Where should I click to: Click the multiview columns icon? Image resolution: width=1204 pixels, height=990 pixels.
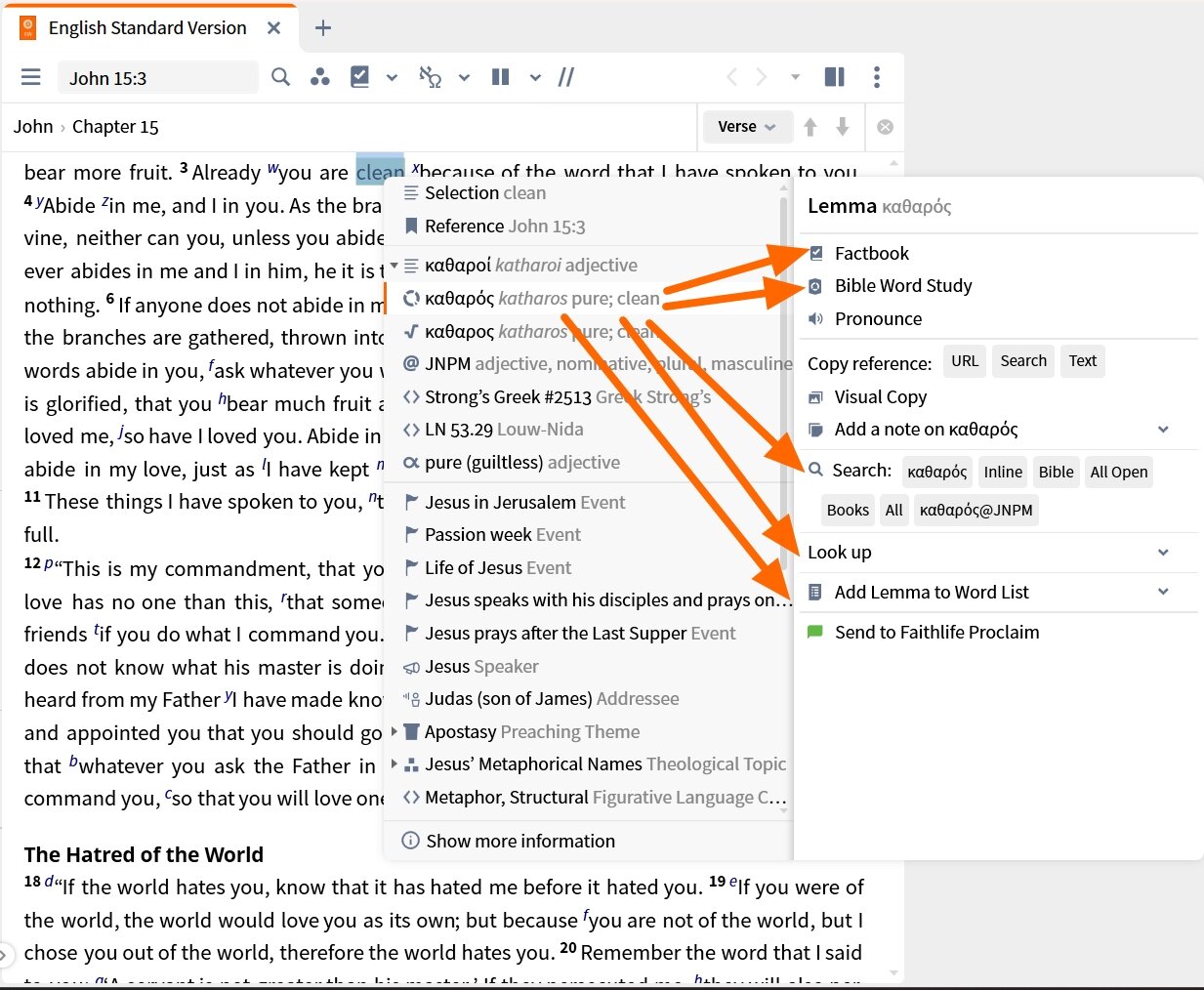click(501, 77)
